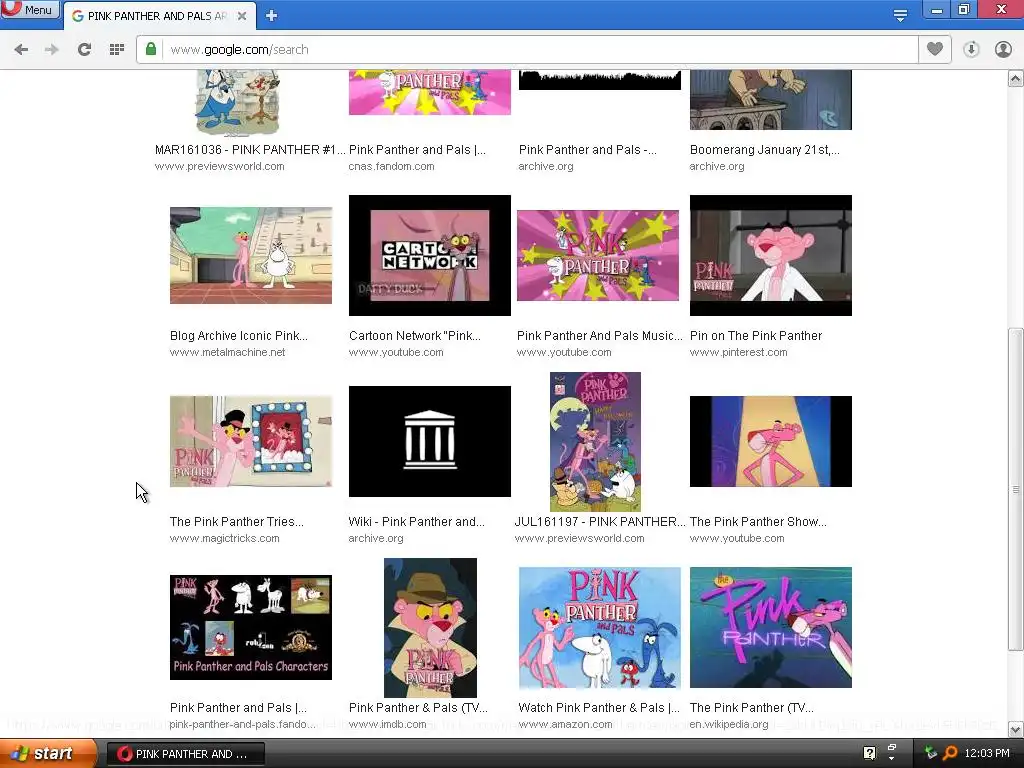
Task: Go back to previous page
Action: (x=21, y=50)
